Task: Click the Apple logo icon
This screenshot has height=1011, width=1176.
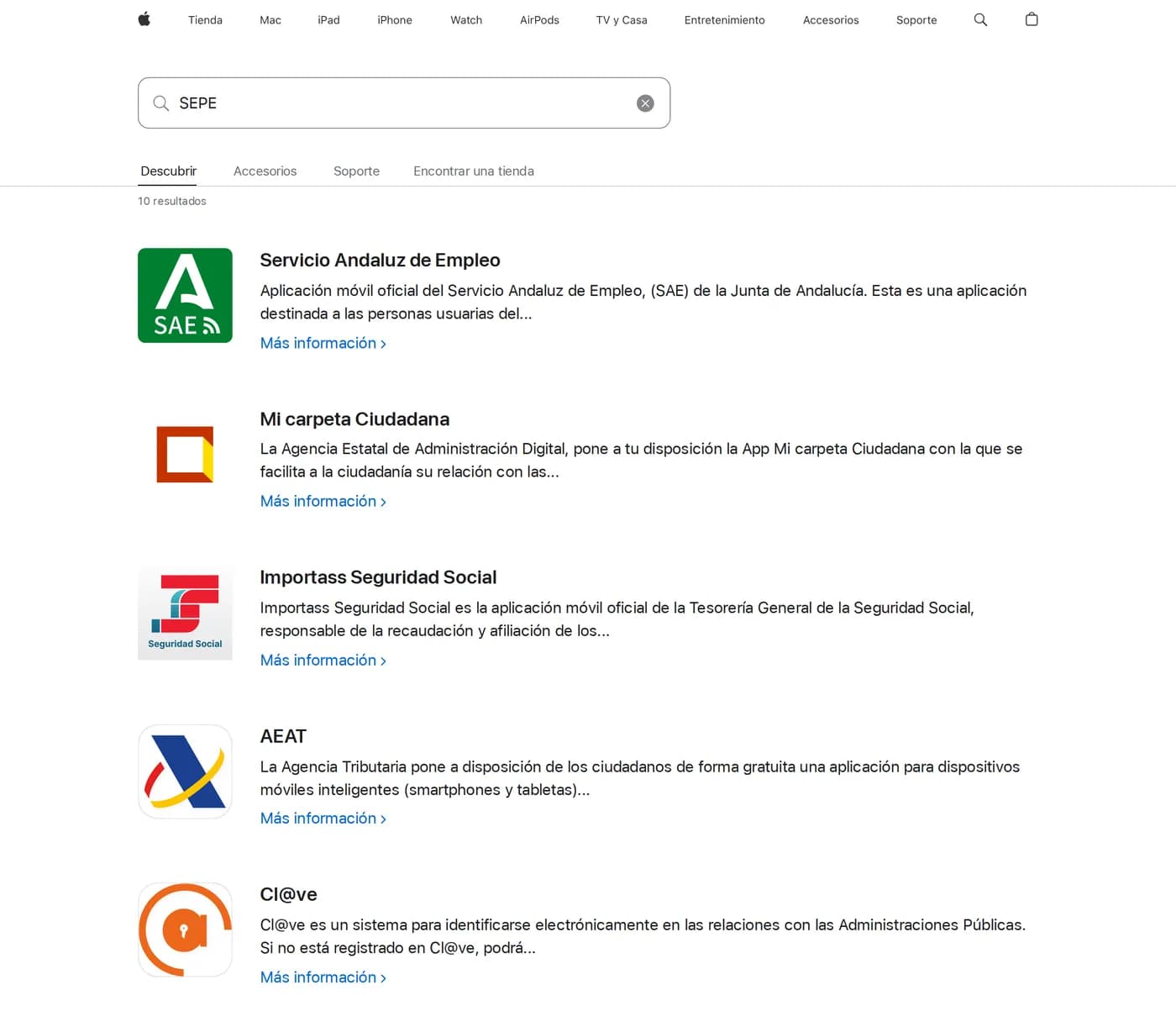Action: [144, 19]
